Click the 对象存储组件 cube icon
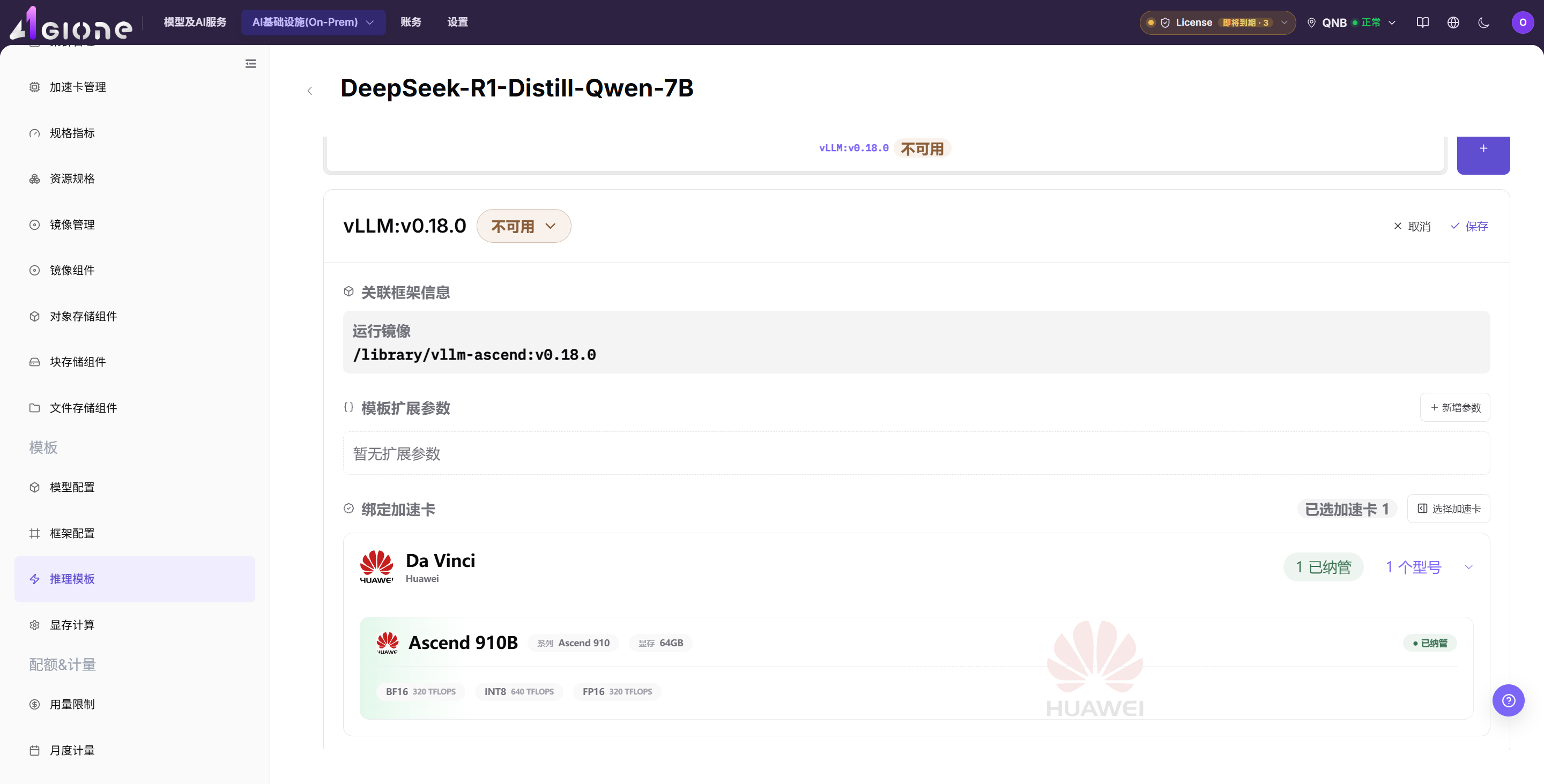The width and height of the screenshot is (1544, 784). (35, 316)
